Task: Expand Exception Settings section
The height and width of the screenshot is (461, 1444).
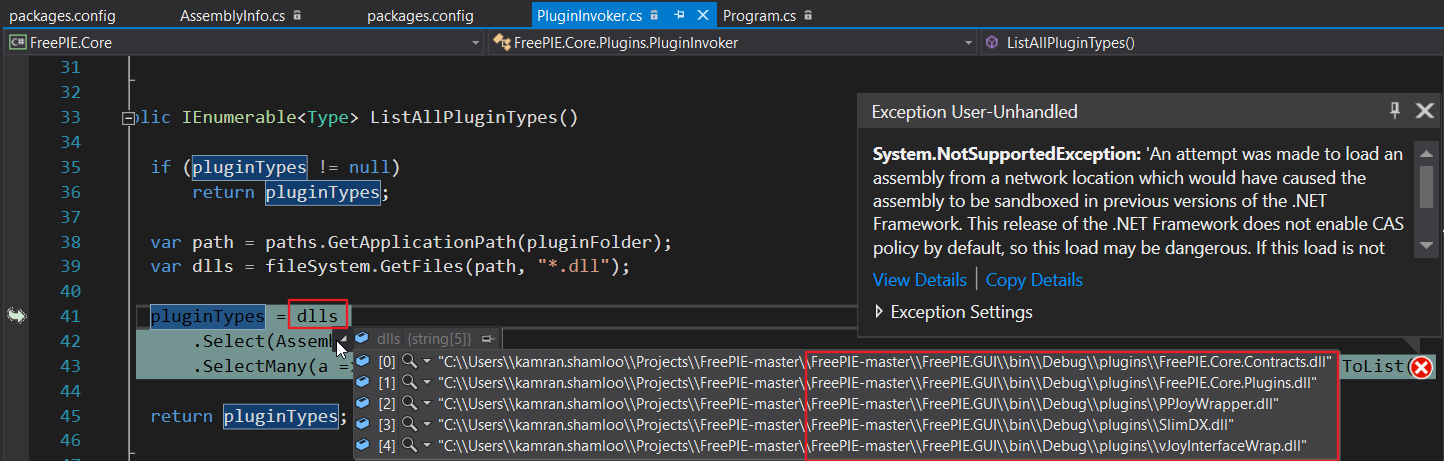Action: [880, 312]
